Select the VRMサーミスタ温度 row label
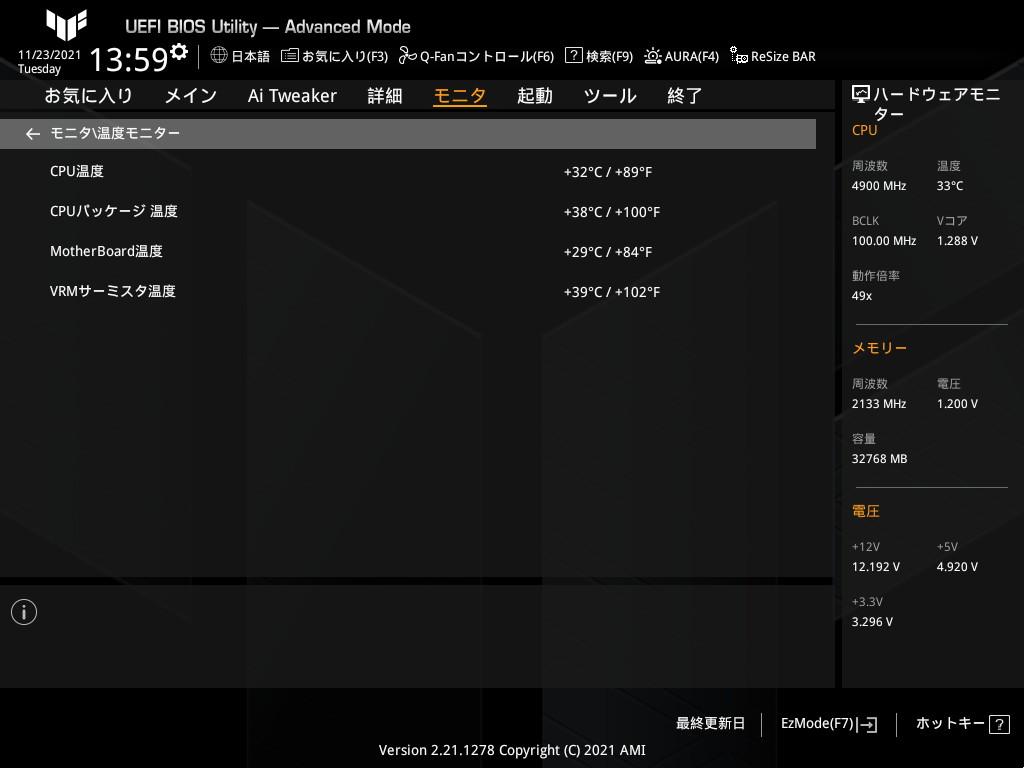This screenshot has width=1024, height=768. click(x=113, y=291)
